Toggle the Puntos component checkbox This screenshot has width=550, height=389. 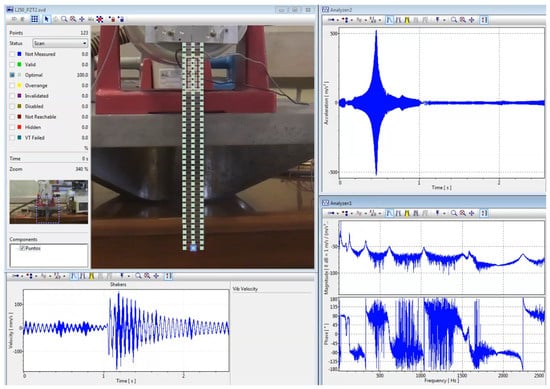click(x=22, y=248)
